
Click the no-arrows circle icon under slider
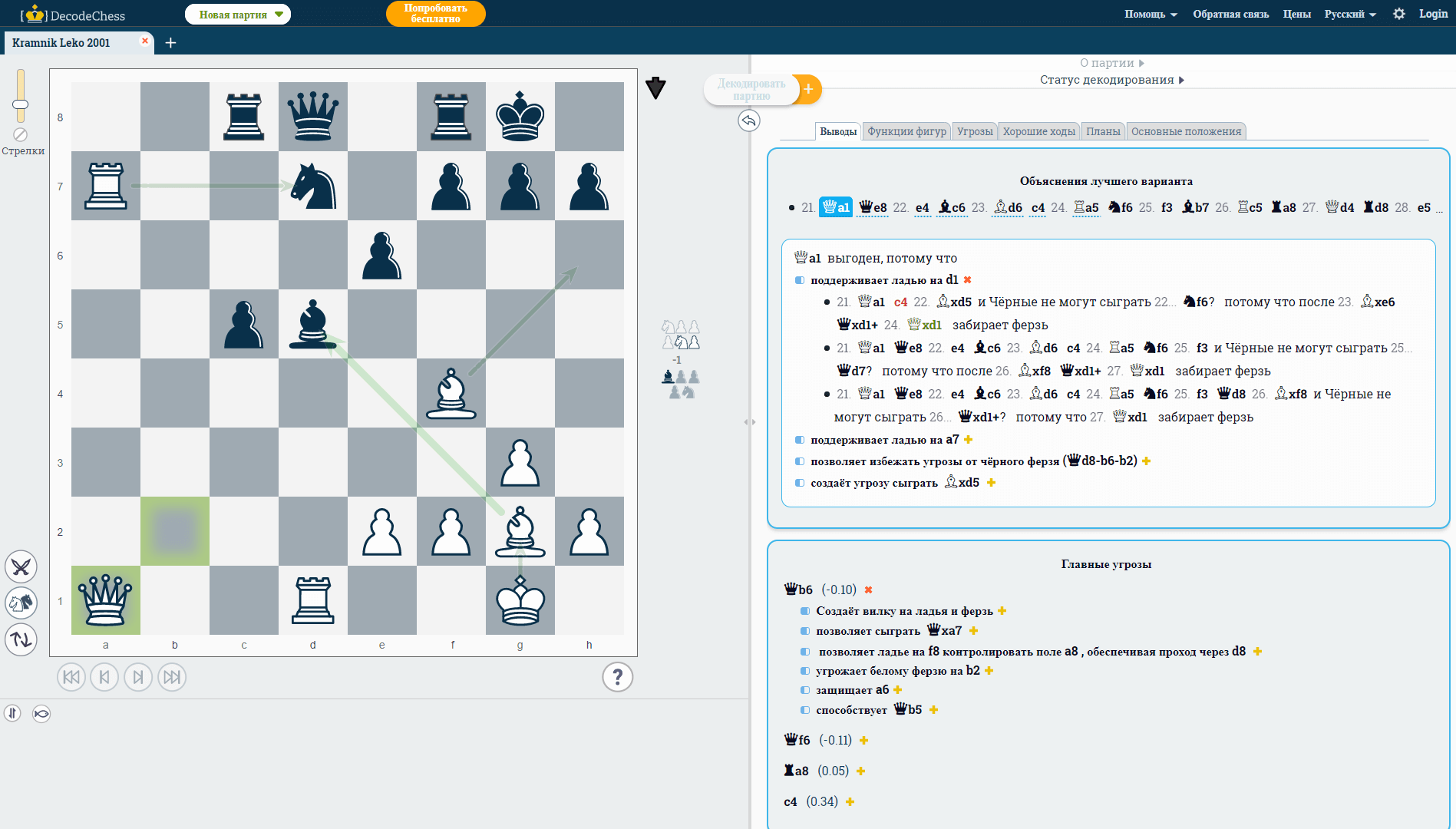pos(21,134)
